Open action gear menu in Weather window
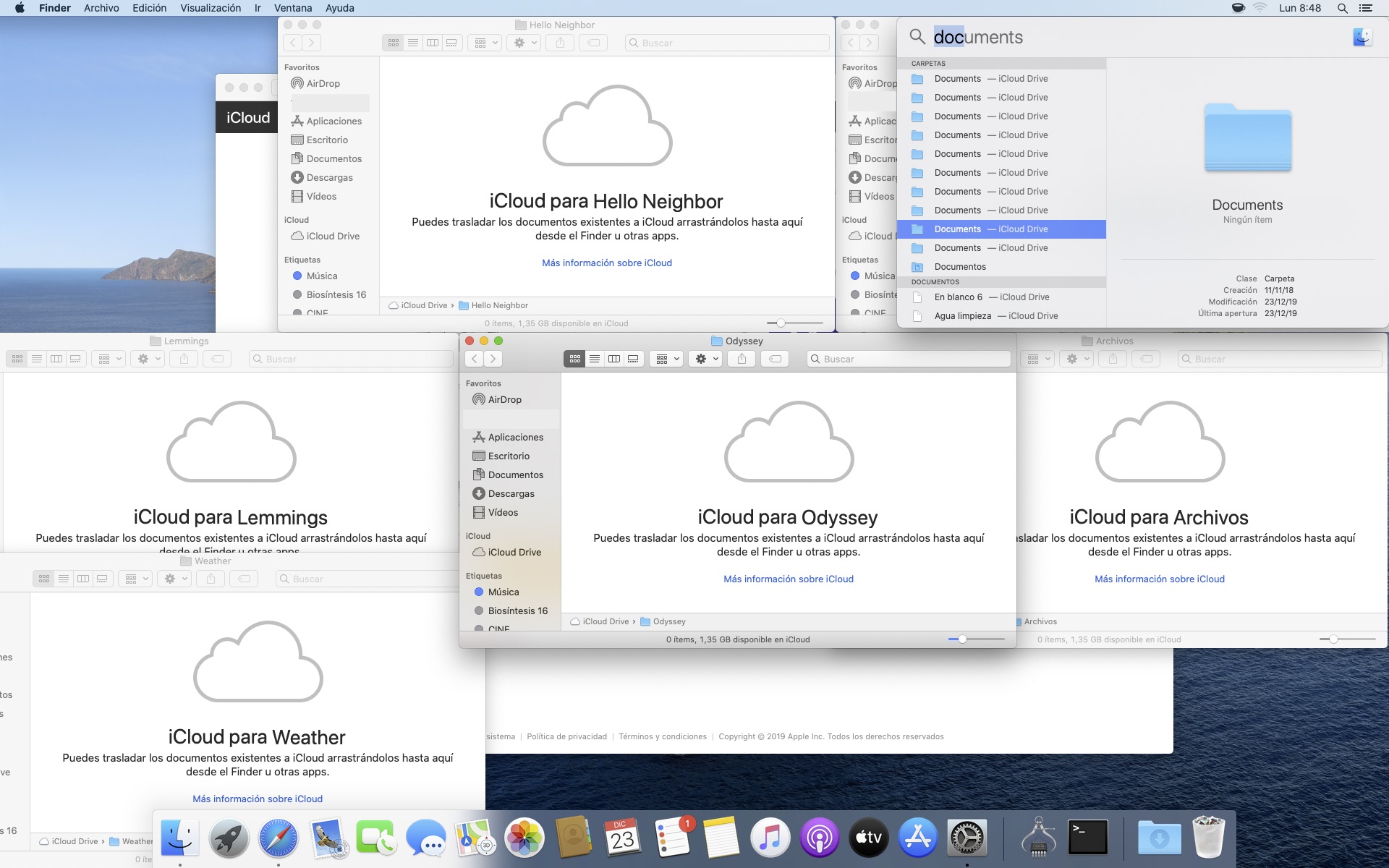1389x868 pixels. point(175,579)
